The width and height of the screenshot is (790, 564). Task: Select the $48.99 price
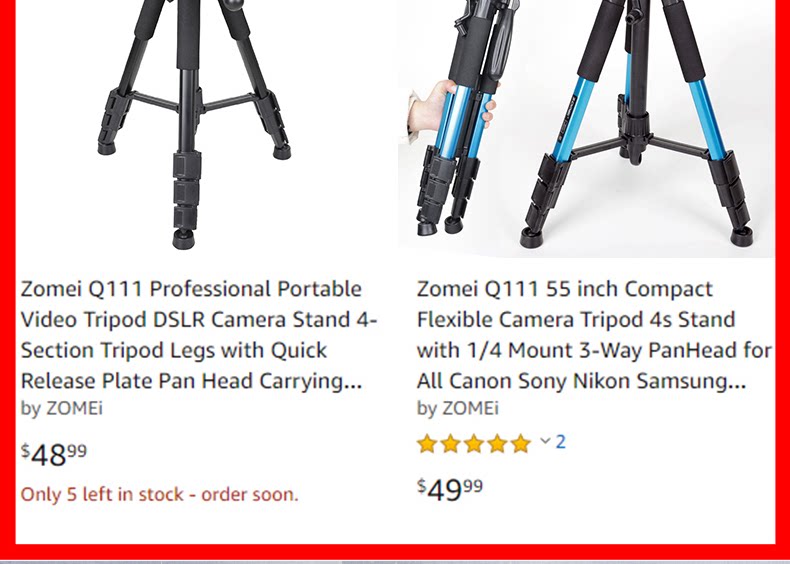(x=53, y=455)
